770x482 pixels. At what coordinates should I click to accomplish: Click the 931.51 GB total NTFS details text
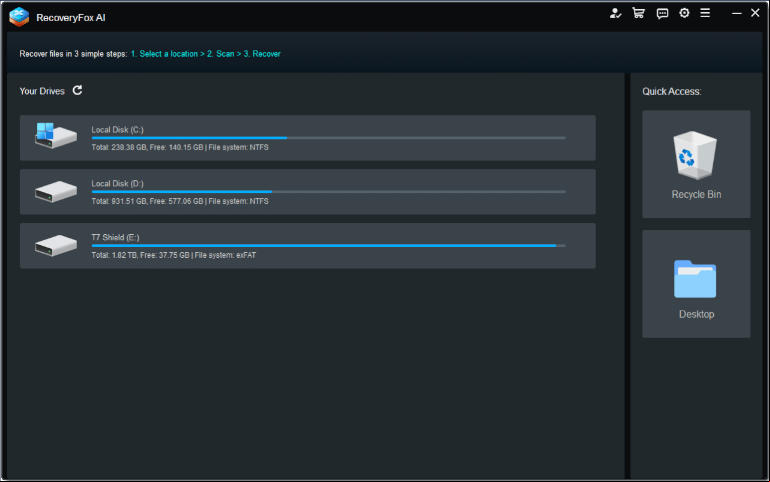click(x=180, y=201)
